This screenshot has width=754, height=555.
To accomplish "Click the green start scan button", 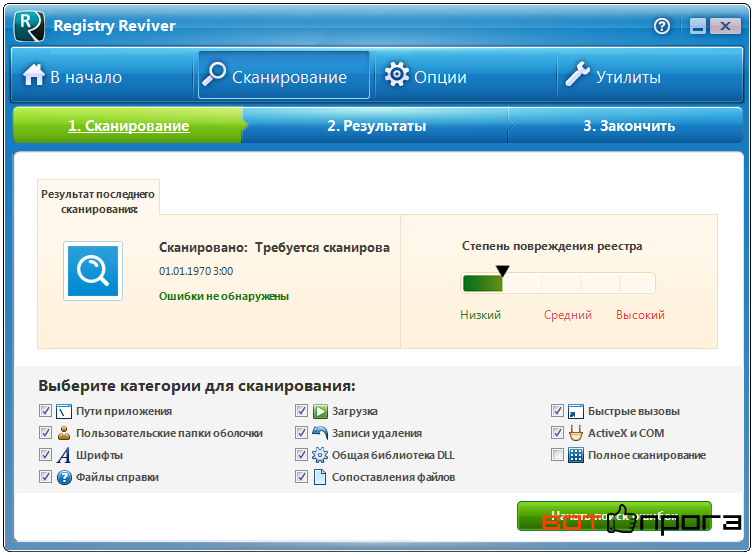I will (x=614, y=517).
